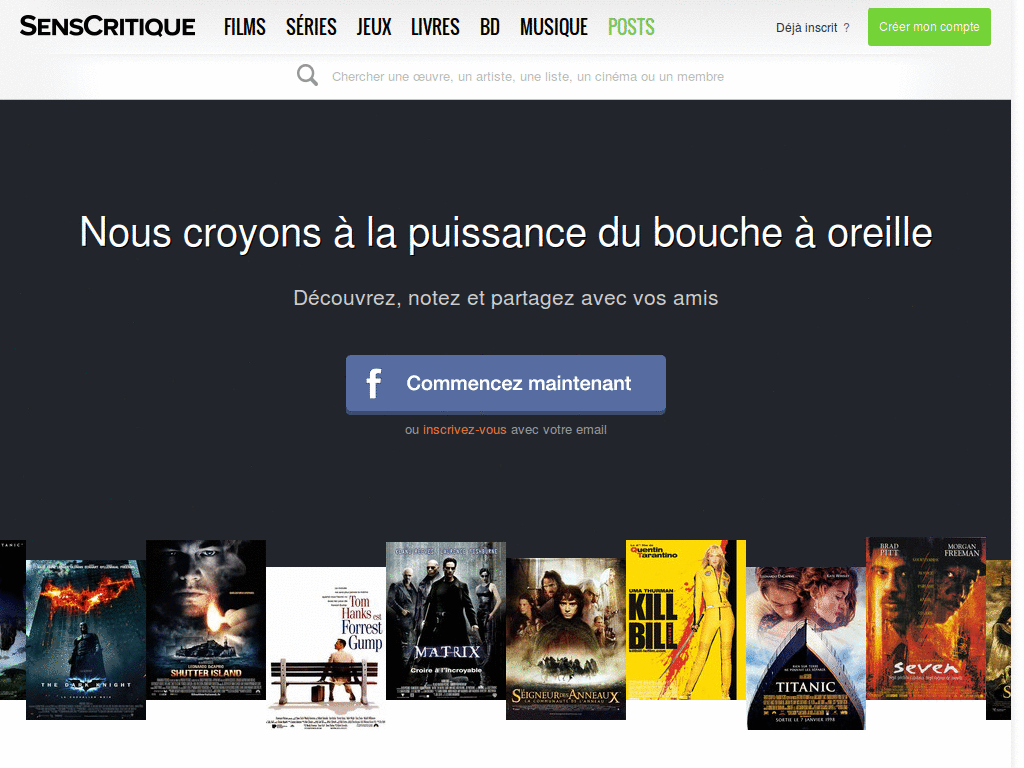This screenshot has width=1024, height=768.
Task: Select the Titanic poster
Action: coord(806,648)
